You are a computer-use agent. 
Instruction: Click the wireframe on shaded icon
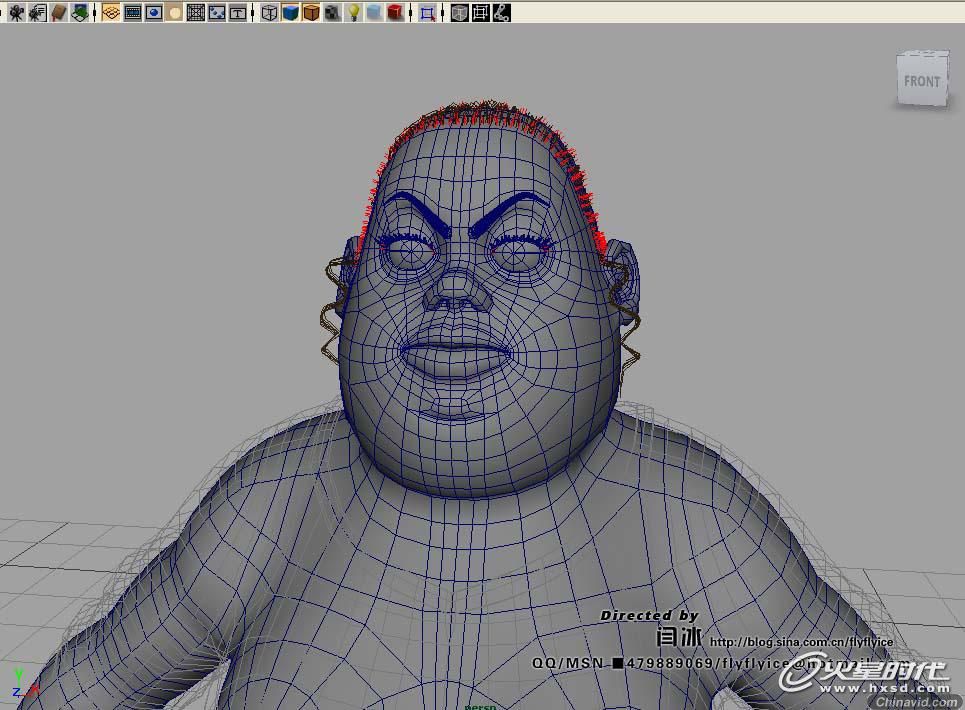311,12
